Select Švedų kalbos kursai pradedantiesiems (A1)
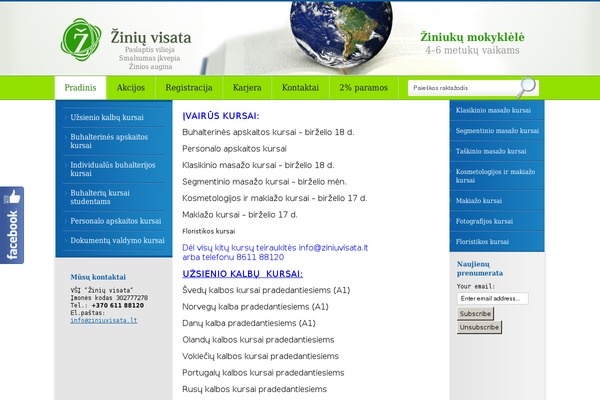The image size is (600, 400). (x=266, y=291)
